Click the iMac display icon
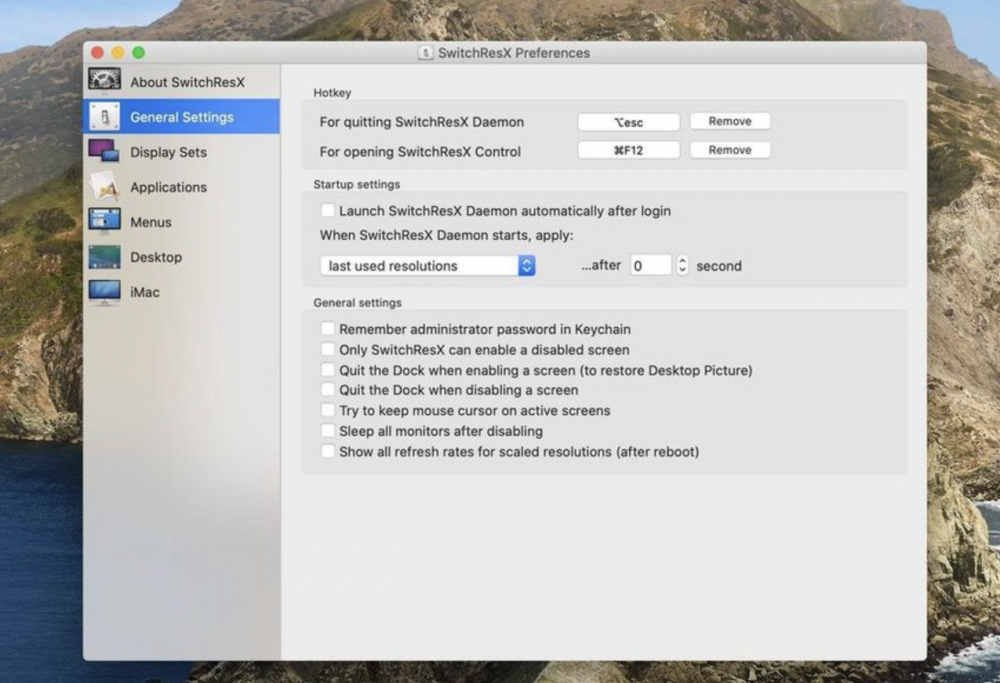Viewport: 1000px width, 683px height. pyautogui.click(x=105, y=292)
